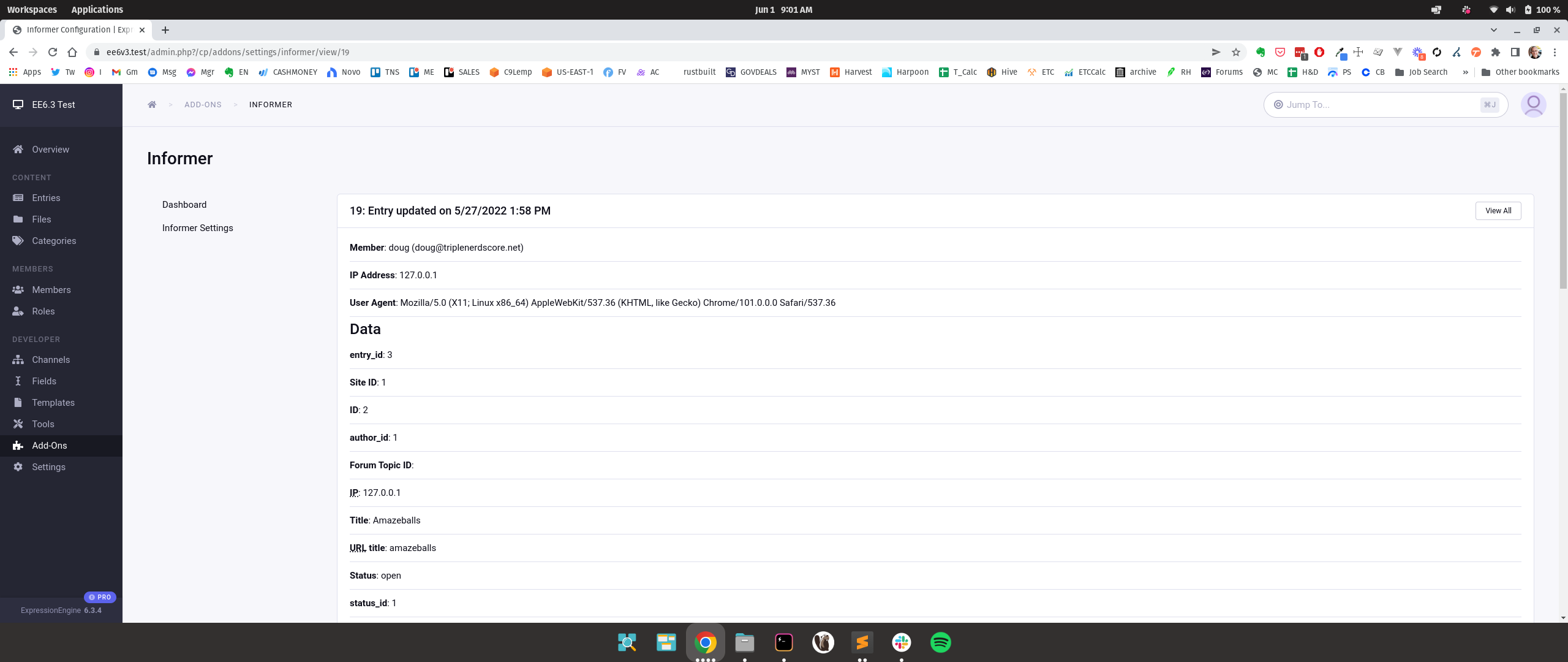Open the Informer Settings menu item
Screen dimensions: 1568x662
tap(197, 227)
